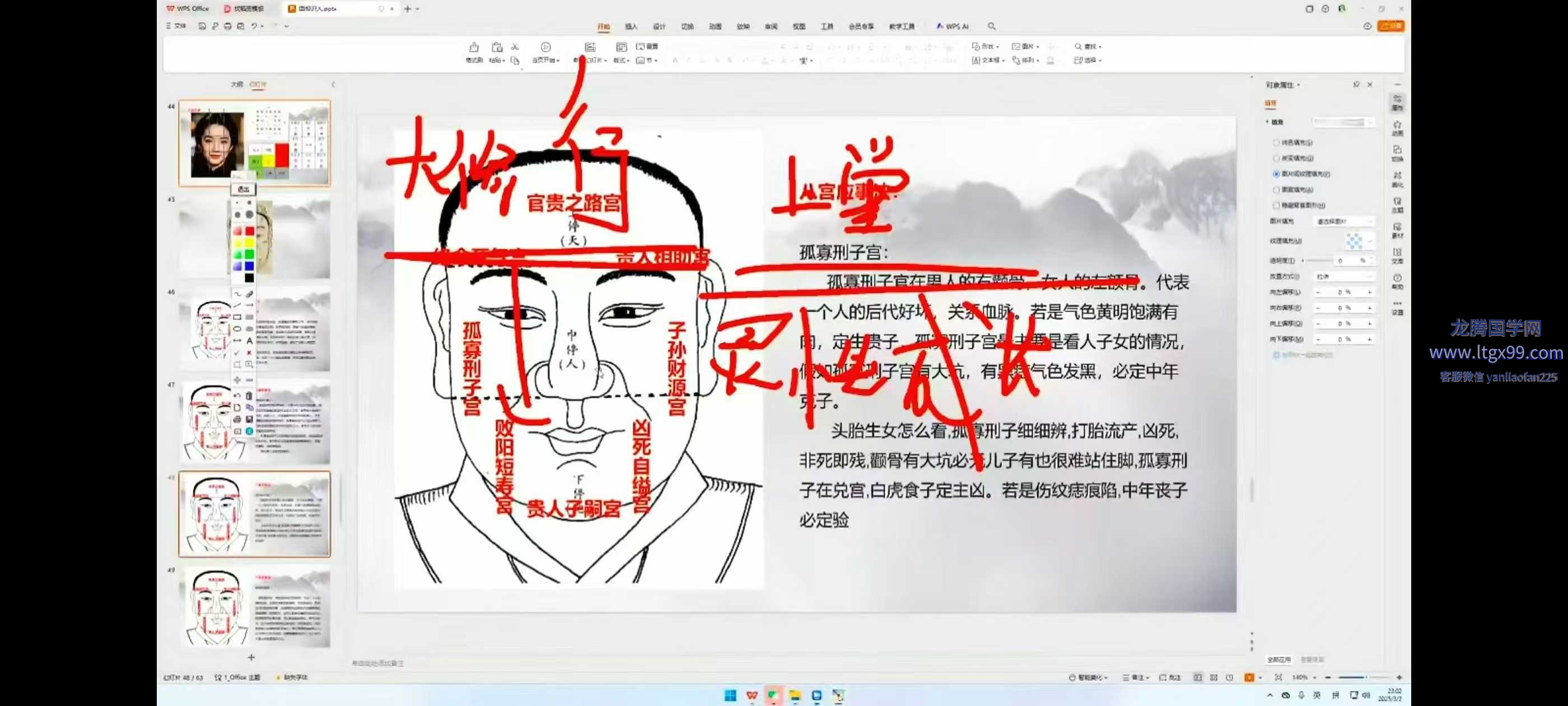The width and height of the screenshot is (1568, 706).
Task: Open the picture insert dropdown
Action: click(x=1026, y=47)
